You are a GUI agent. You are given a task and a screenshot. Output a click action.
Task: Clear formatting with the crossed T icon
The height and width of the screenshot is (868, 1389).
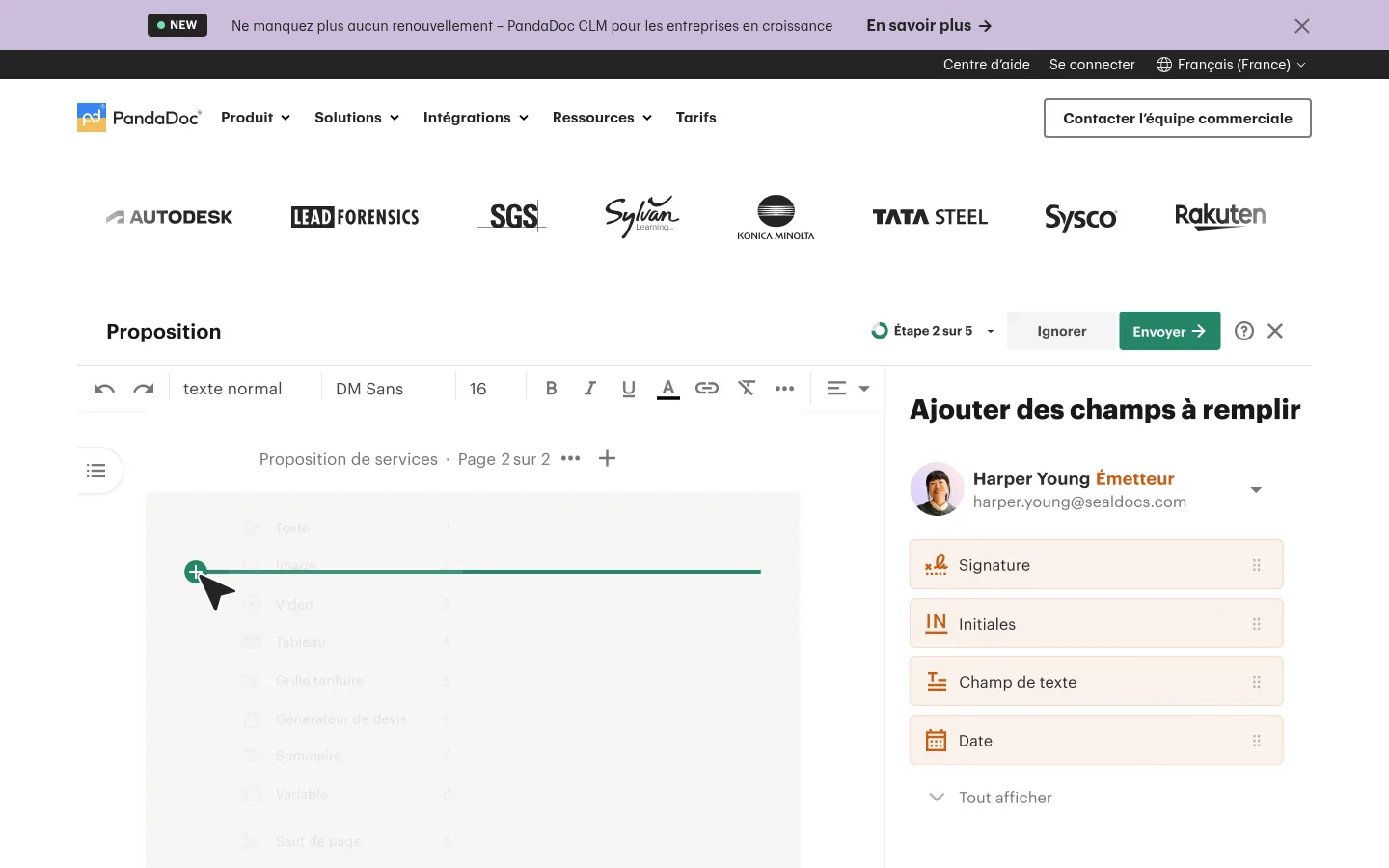click(747, 388)
